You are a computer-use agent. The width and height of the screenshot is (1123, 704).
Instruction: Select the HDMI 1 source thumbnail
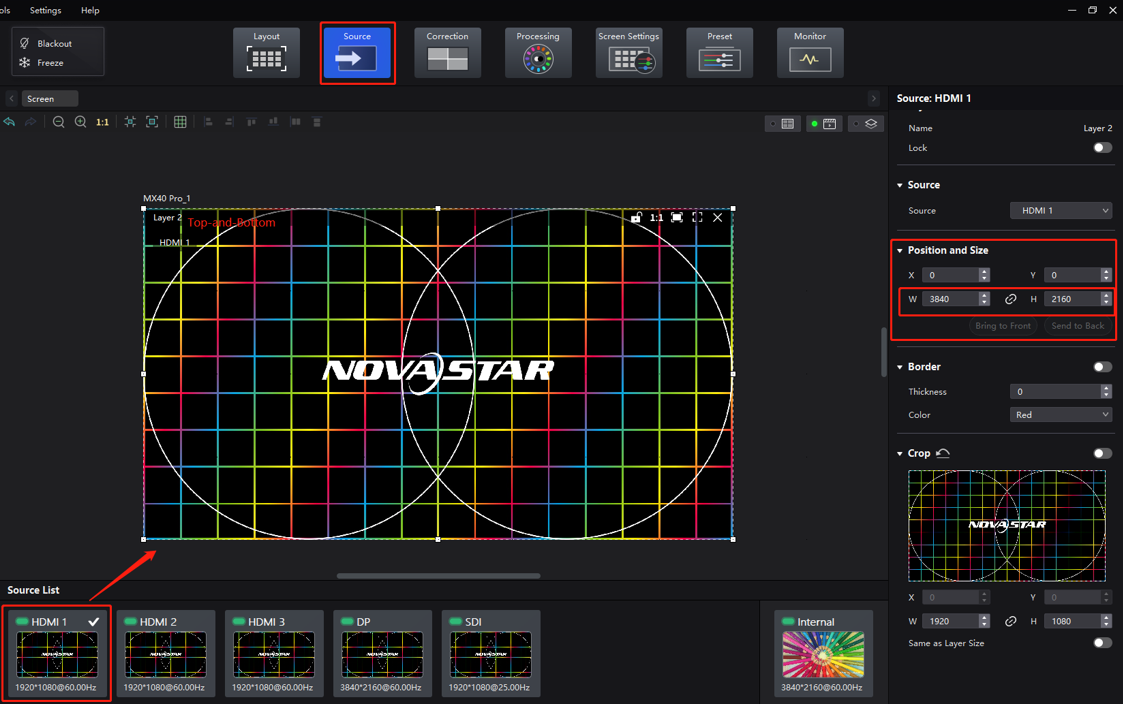57,654
